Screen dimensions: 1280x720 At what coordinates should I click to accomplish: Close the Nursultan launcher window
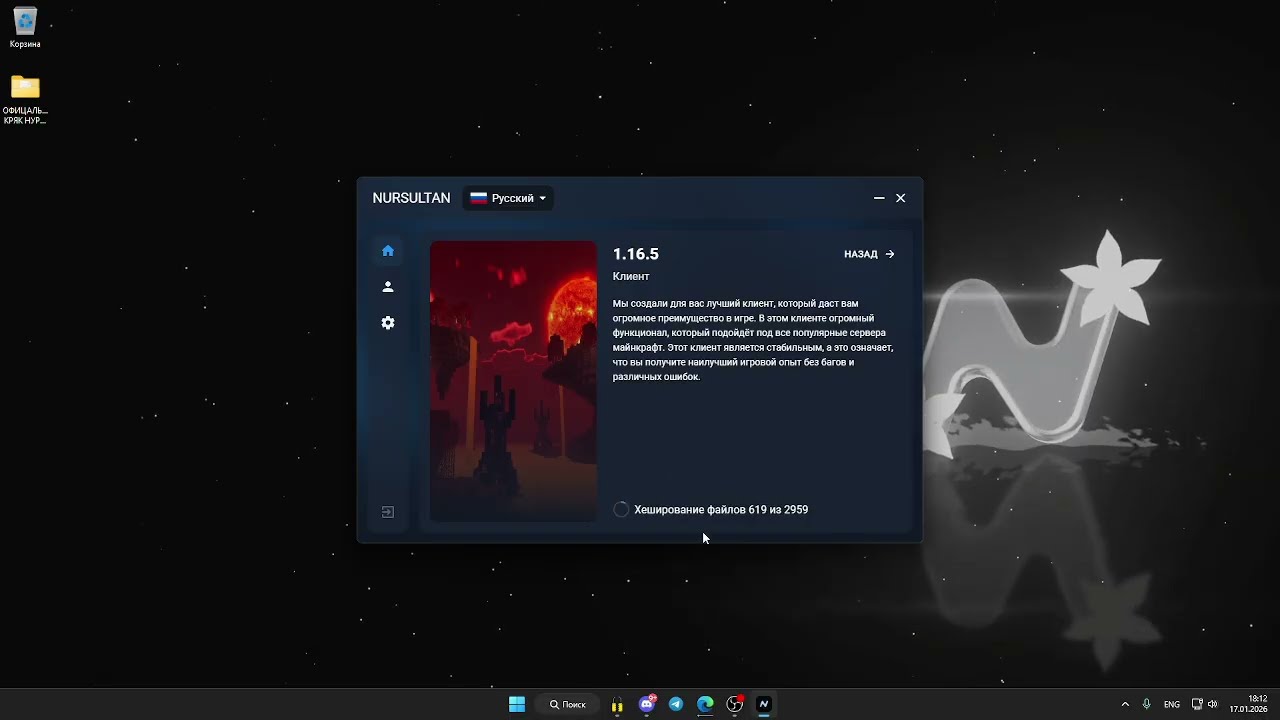pos(901,198)
